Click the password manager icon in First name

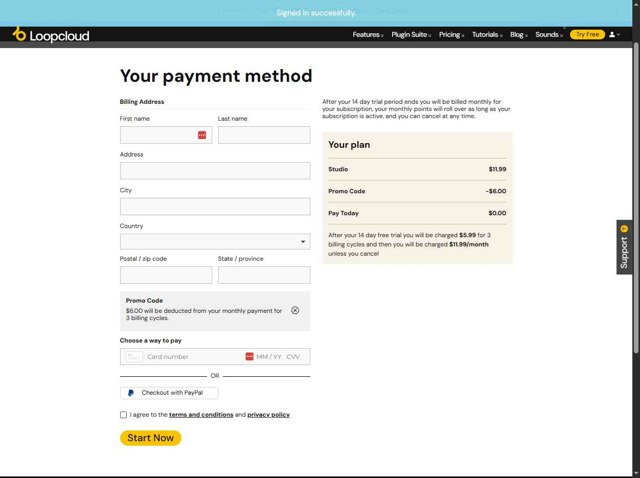pos(202,135)
